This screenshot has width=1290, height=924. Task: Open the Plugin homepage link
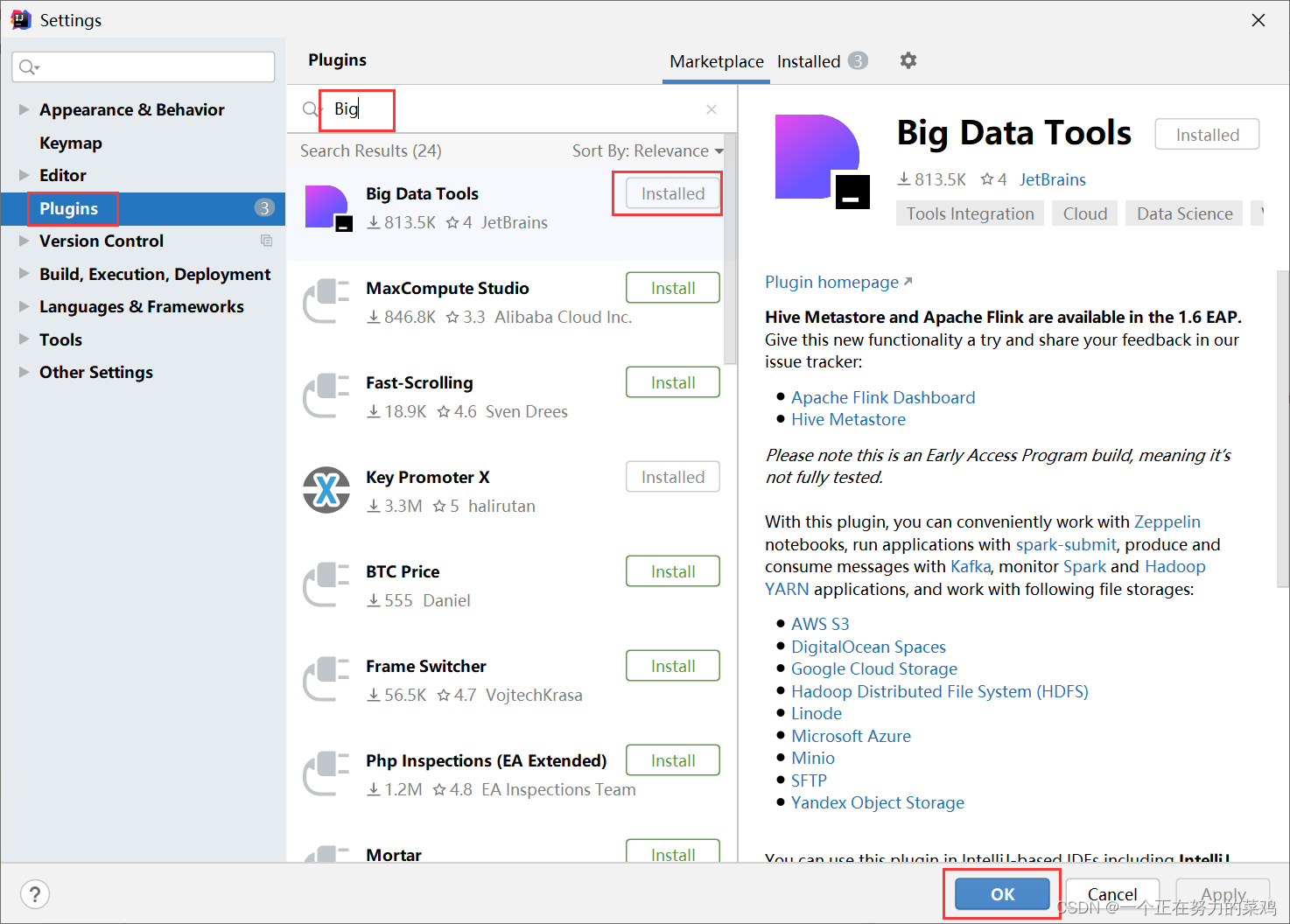pyautogui.click(x=838, y=282)
